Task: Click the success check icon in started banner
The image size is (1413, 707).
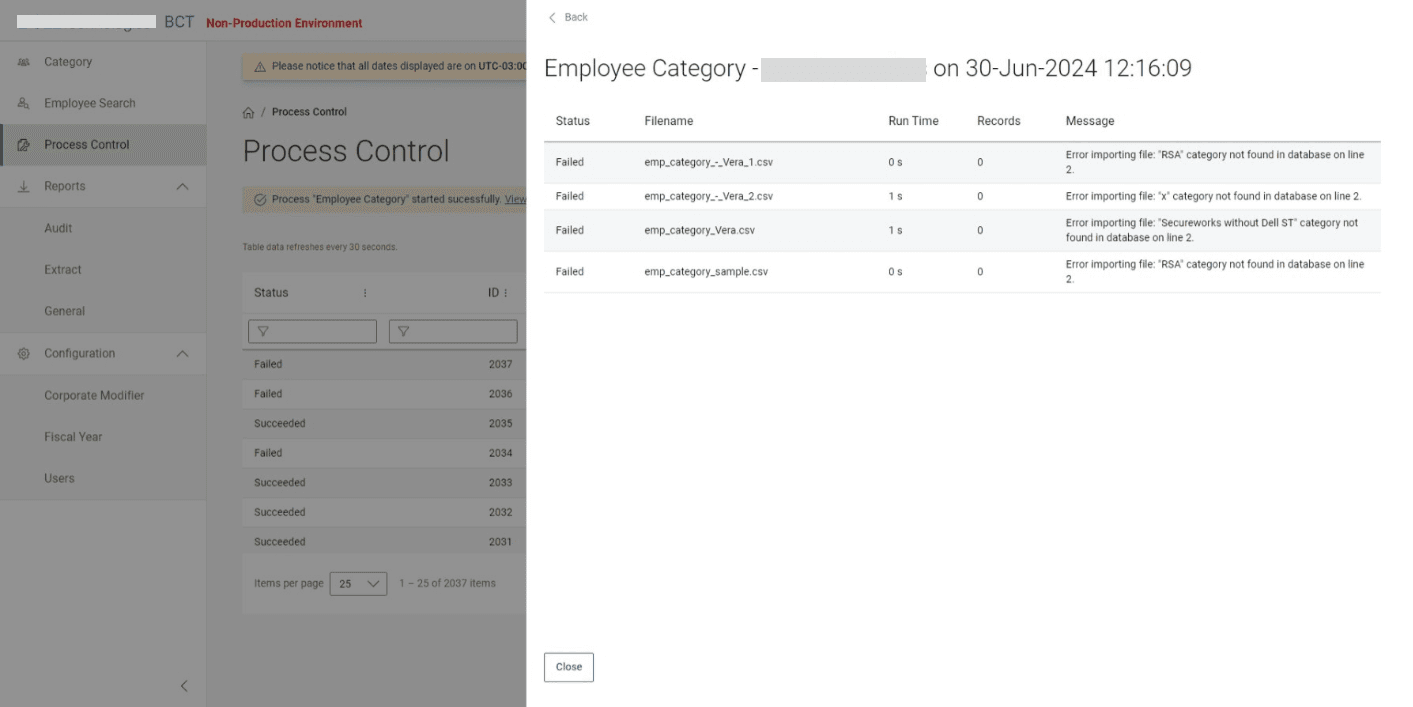Action: pyautogui.click(x=260, y=199)
